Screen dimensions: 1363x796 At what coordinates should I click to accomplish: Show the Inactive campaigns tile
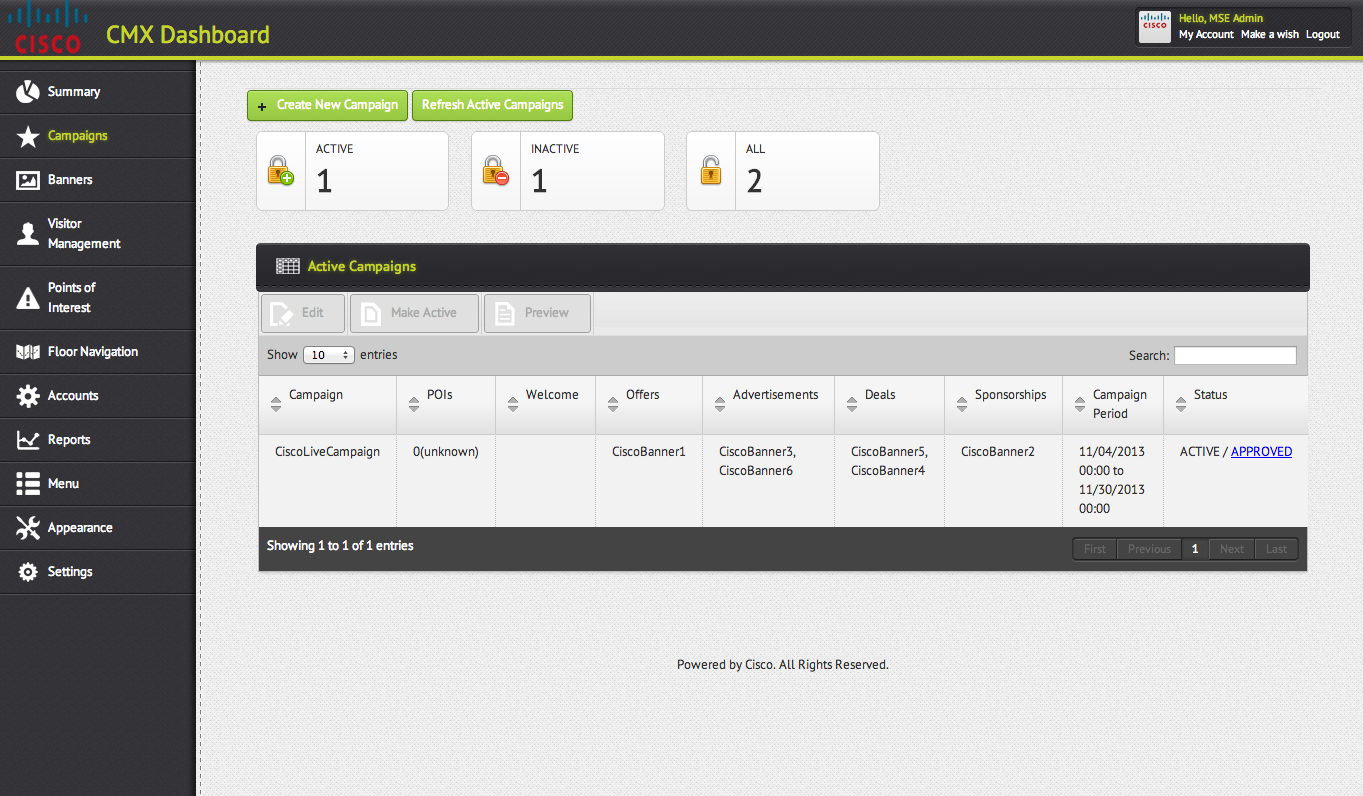click(567, 171)
